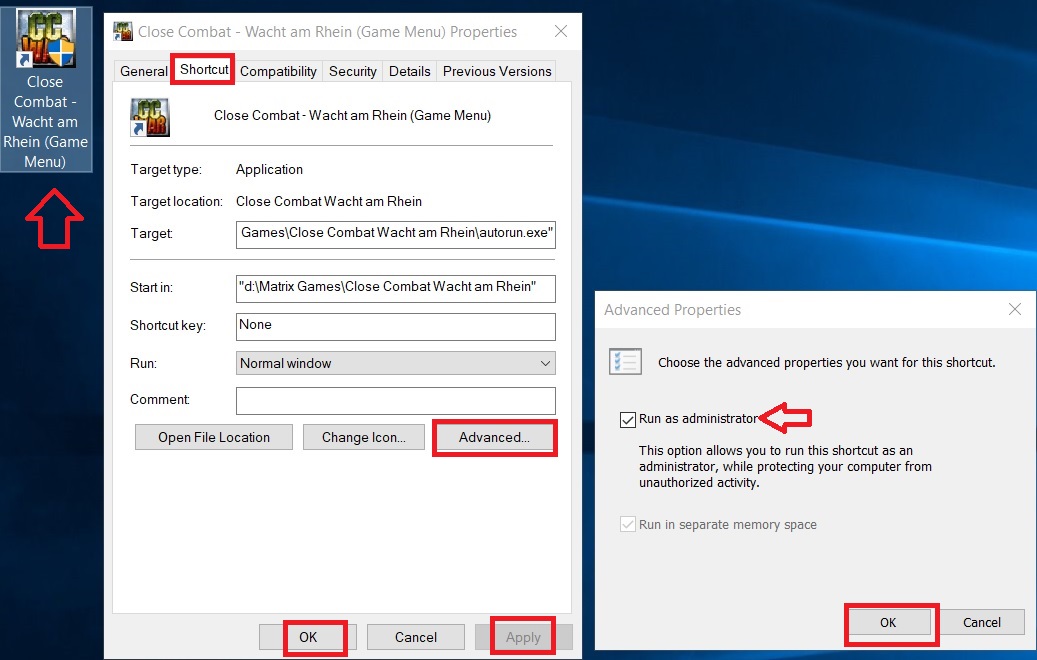Open the Compatibility tab

(x=278, y=71)
